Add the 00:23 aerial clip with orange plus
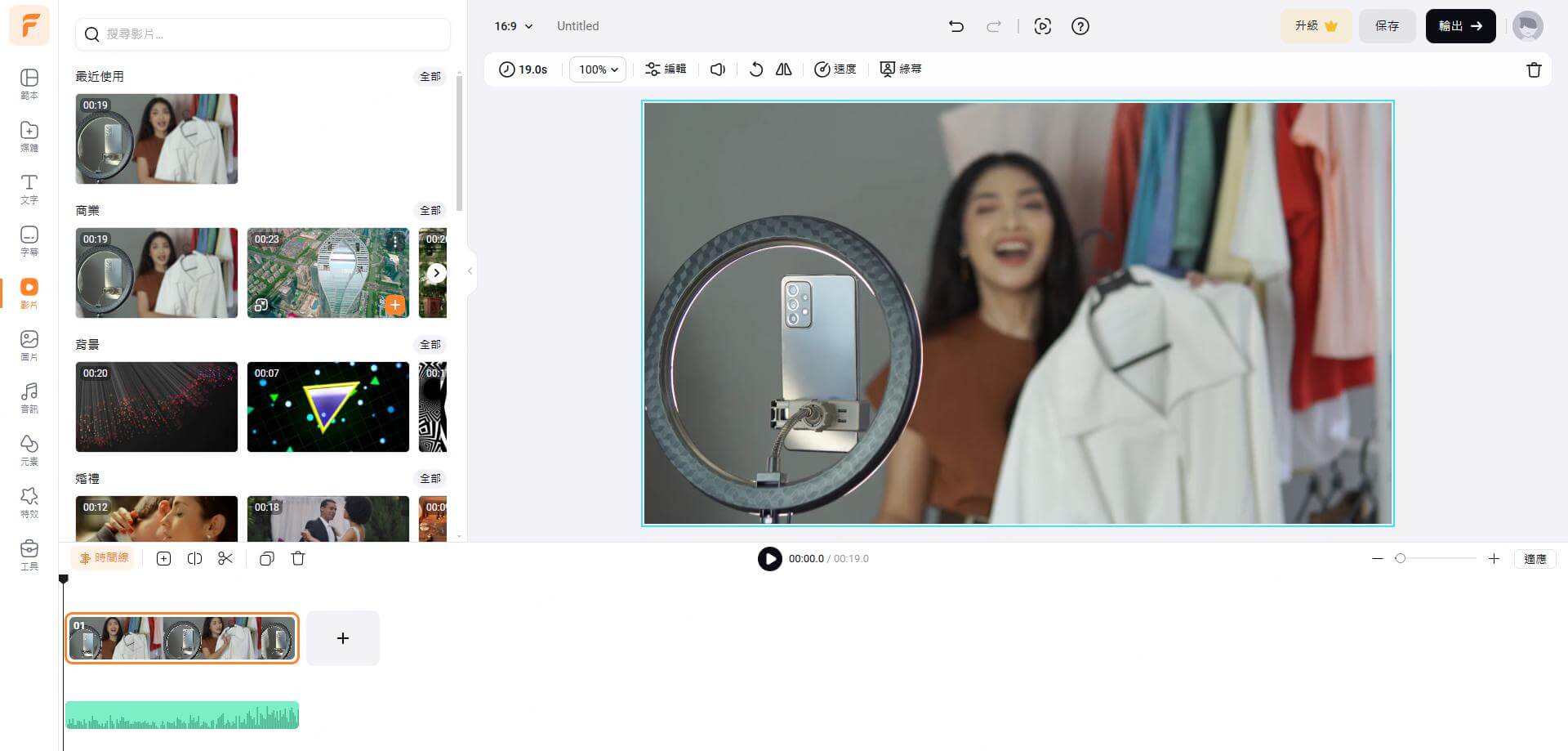The image size is (1568, 751). tap(395, 305)
